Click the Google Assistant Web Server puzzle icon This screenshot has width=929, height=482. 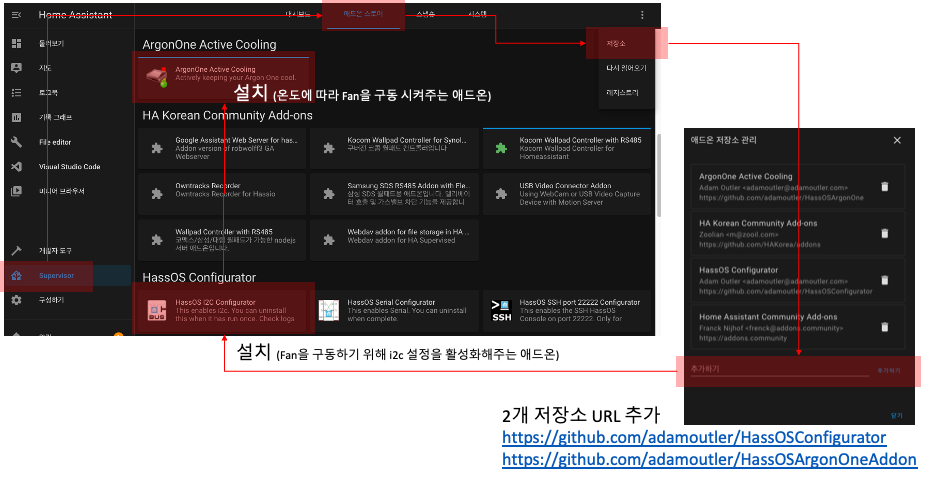[x=156, y=148]
